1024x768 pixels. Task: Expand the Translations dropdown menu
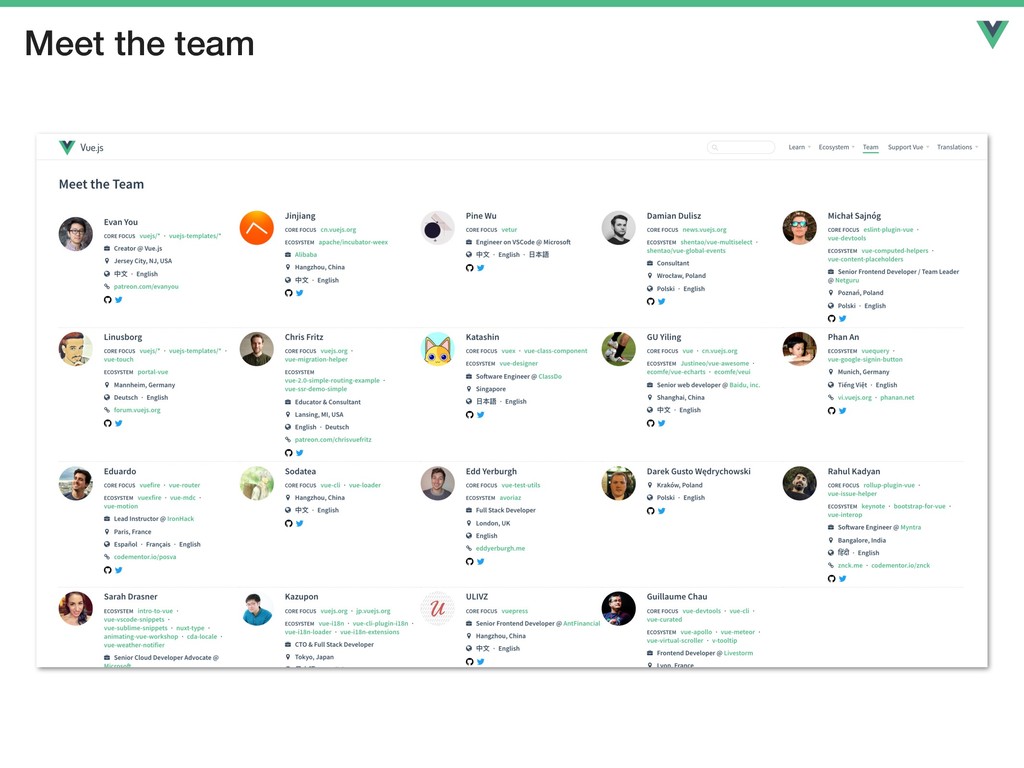click(957, 148)
